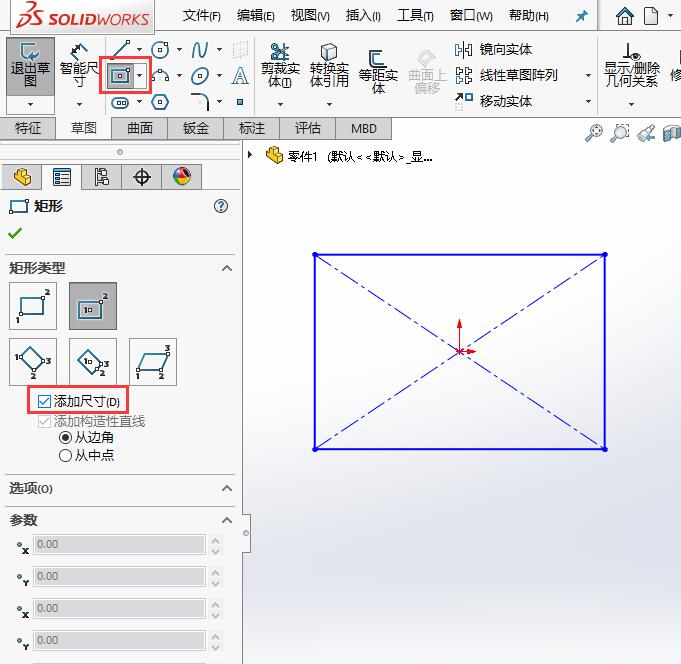Image resolution: width=681 pixels, height=664 pixels.
Task: Click the Zoom to Area icon
Action: pos(620,133)
